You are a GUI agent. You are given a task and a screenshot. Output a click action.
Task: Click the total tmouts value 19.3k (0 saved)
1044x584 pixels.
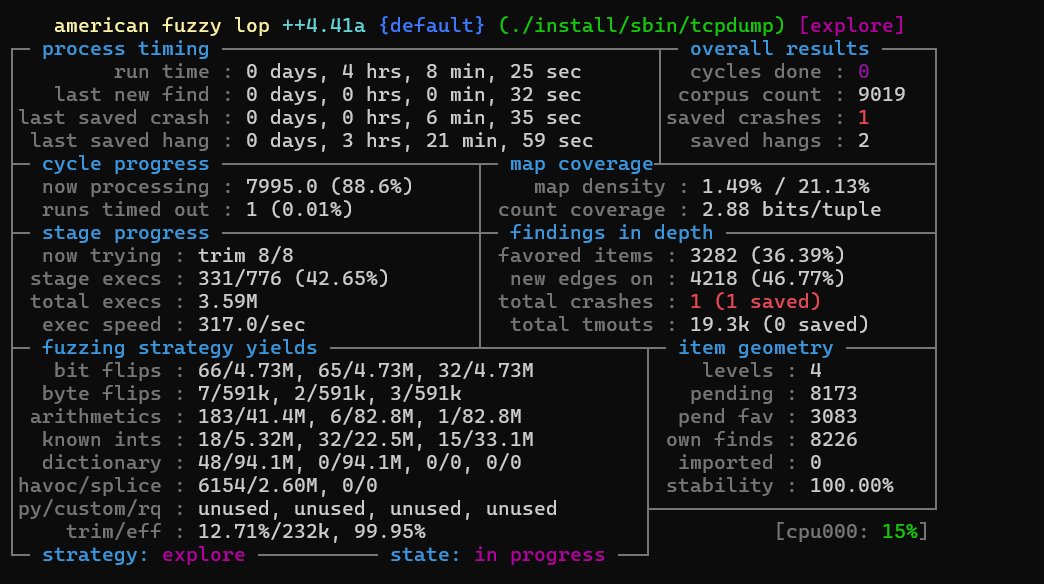pyautogui.click(x=780, y=325)
